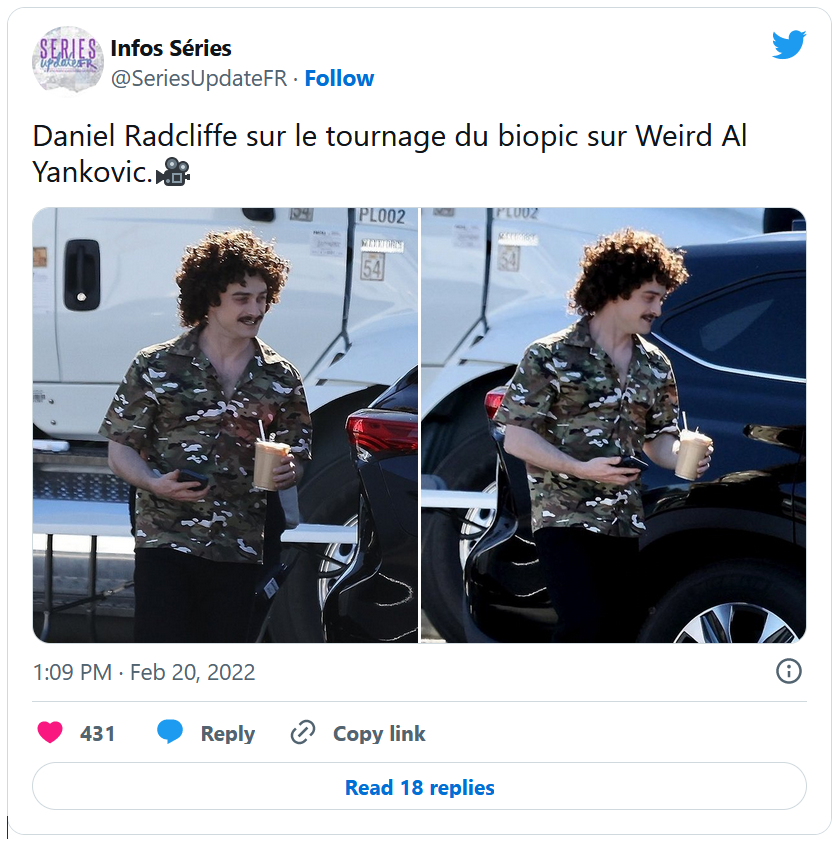
Task: Open the right photo with dark car
Action: (614, 425)
